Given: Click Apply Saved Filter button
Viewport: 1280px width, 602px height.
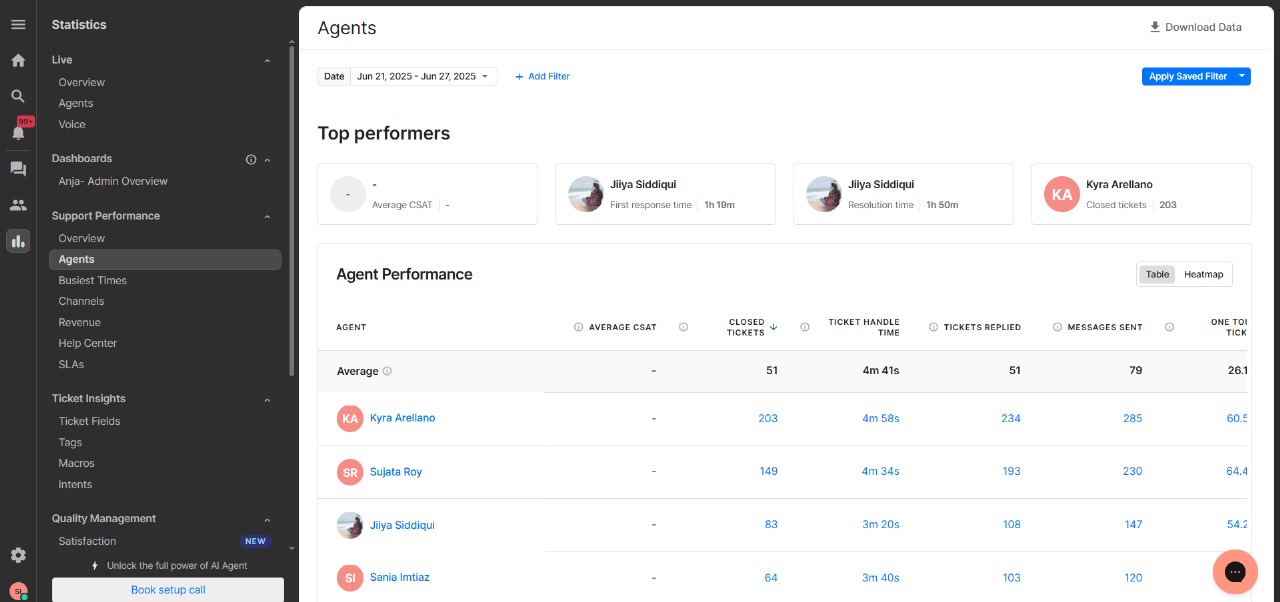Looking at the screenshot, I should tap(1188, 76).
